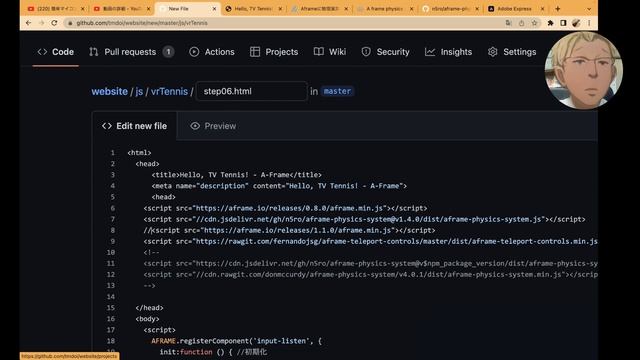Switch to the Adobe Express browser tab
Screen dimensions: 640x360
point(516,9)
